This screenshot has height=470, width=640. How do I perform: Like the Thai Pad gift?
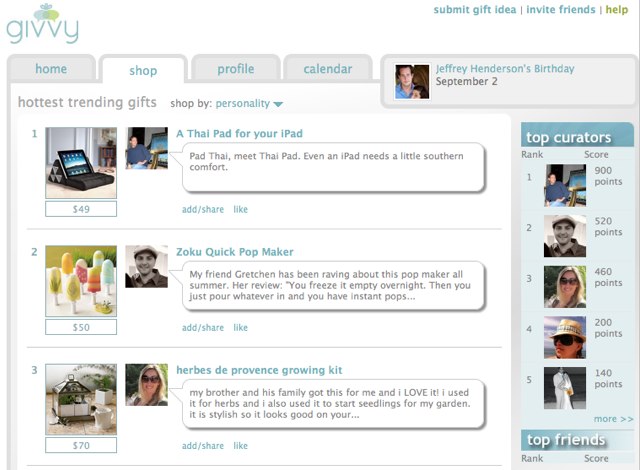tap(240, 209)
